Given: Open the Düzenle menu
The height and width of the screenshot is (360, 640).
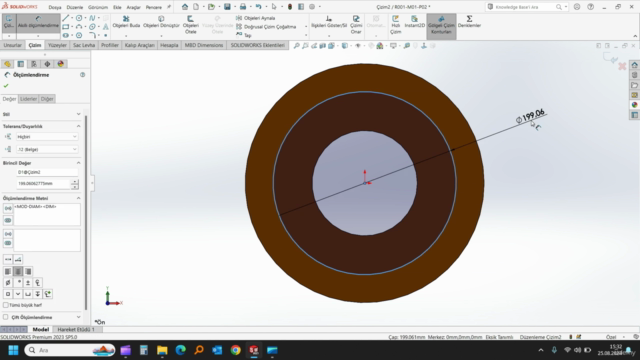Looking at the screenshot, I should click(75, 7).
